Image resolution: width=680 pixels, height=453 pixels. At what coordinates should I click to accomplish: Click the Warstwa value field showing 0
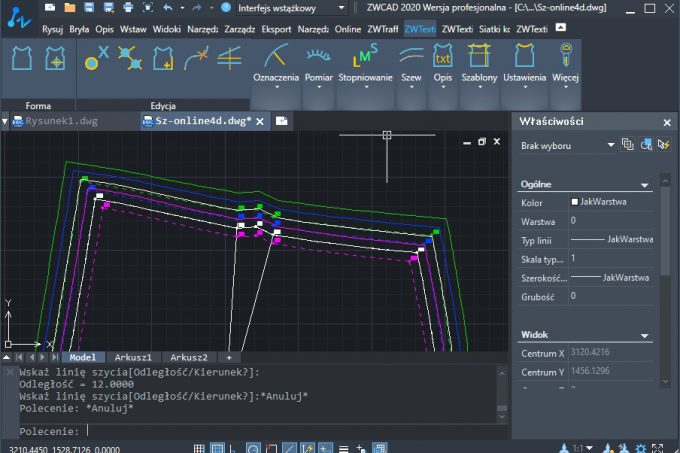pyautogui.click(x=611, y=220)
